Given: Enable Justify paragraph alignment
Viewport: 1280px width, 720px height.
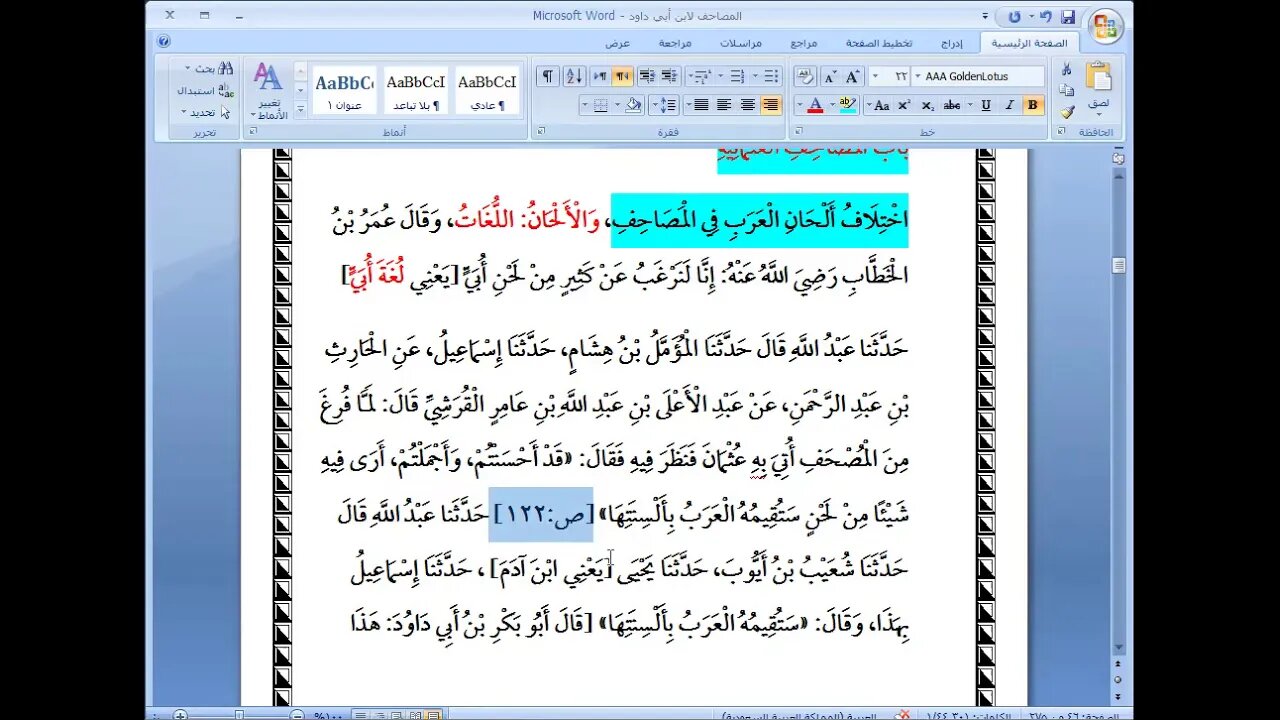Looking at the screenshot, I should 701,105.
